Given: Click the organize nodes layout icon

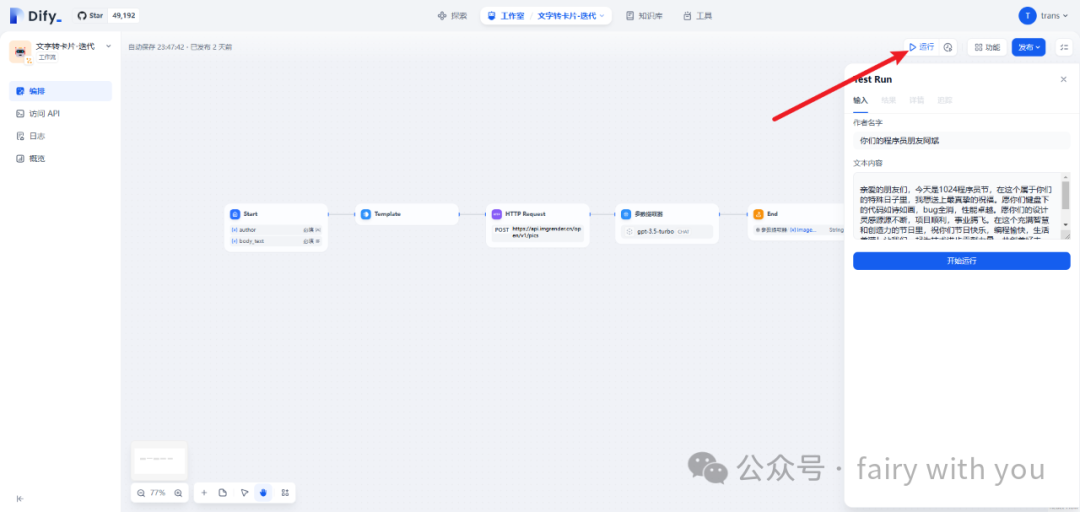Looking at the screenshot, I should tap(285, 493).
